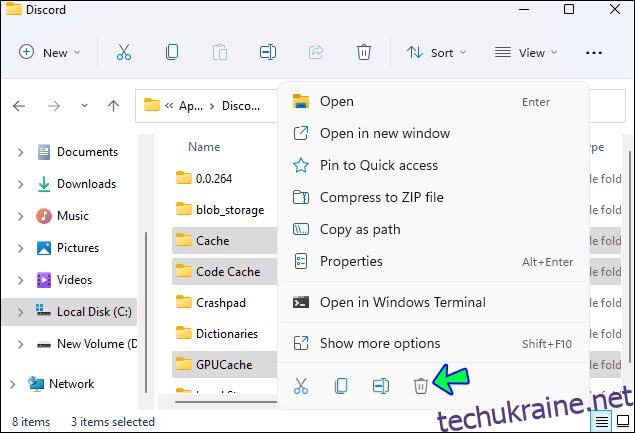Choose Properties from context menu
The height and width of the screenshot is (433, 635).
(433, 262)
